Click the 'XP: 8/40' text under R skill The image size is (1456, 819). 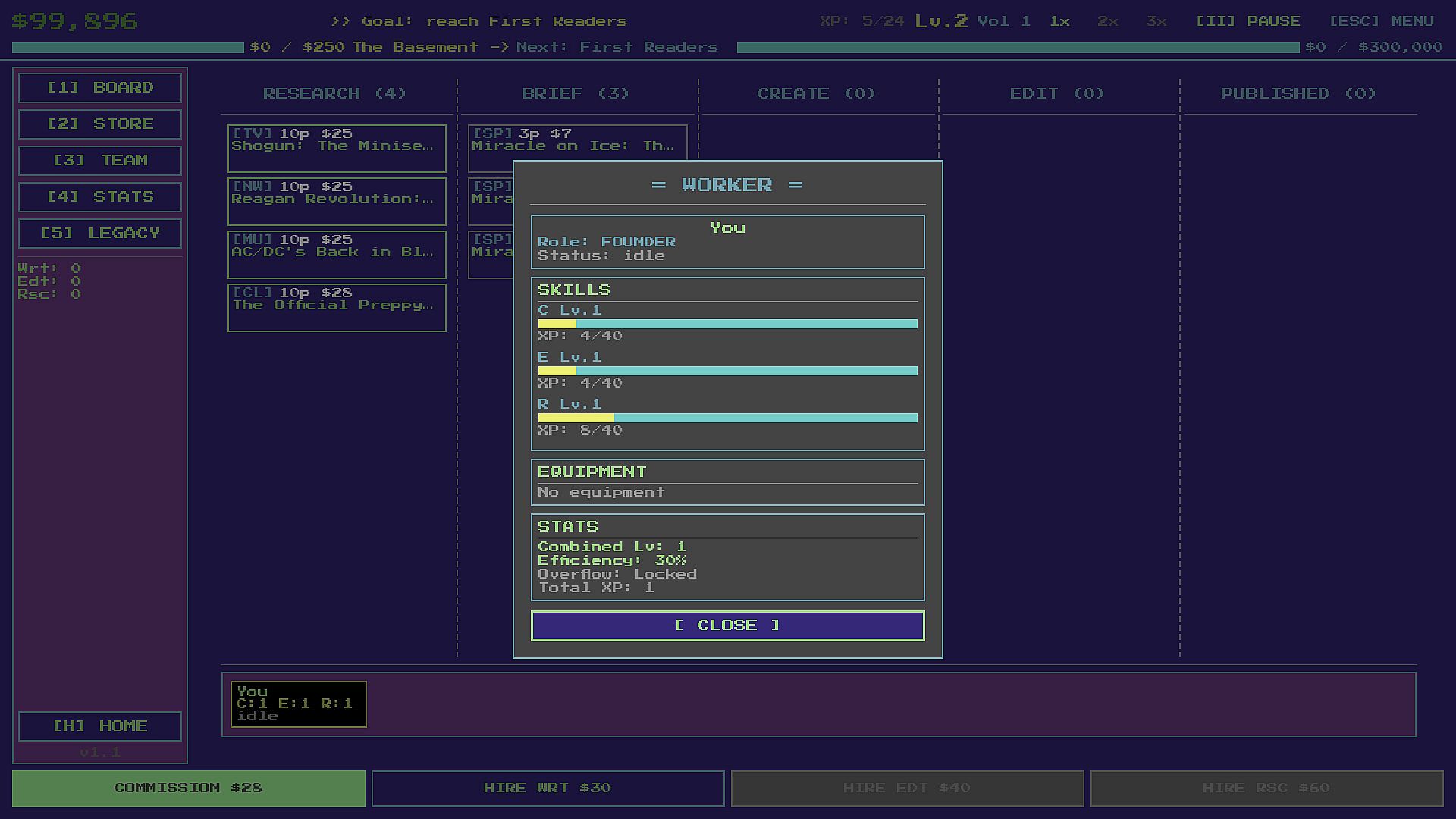tap(580, 430)
